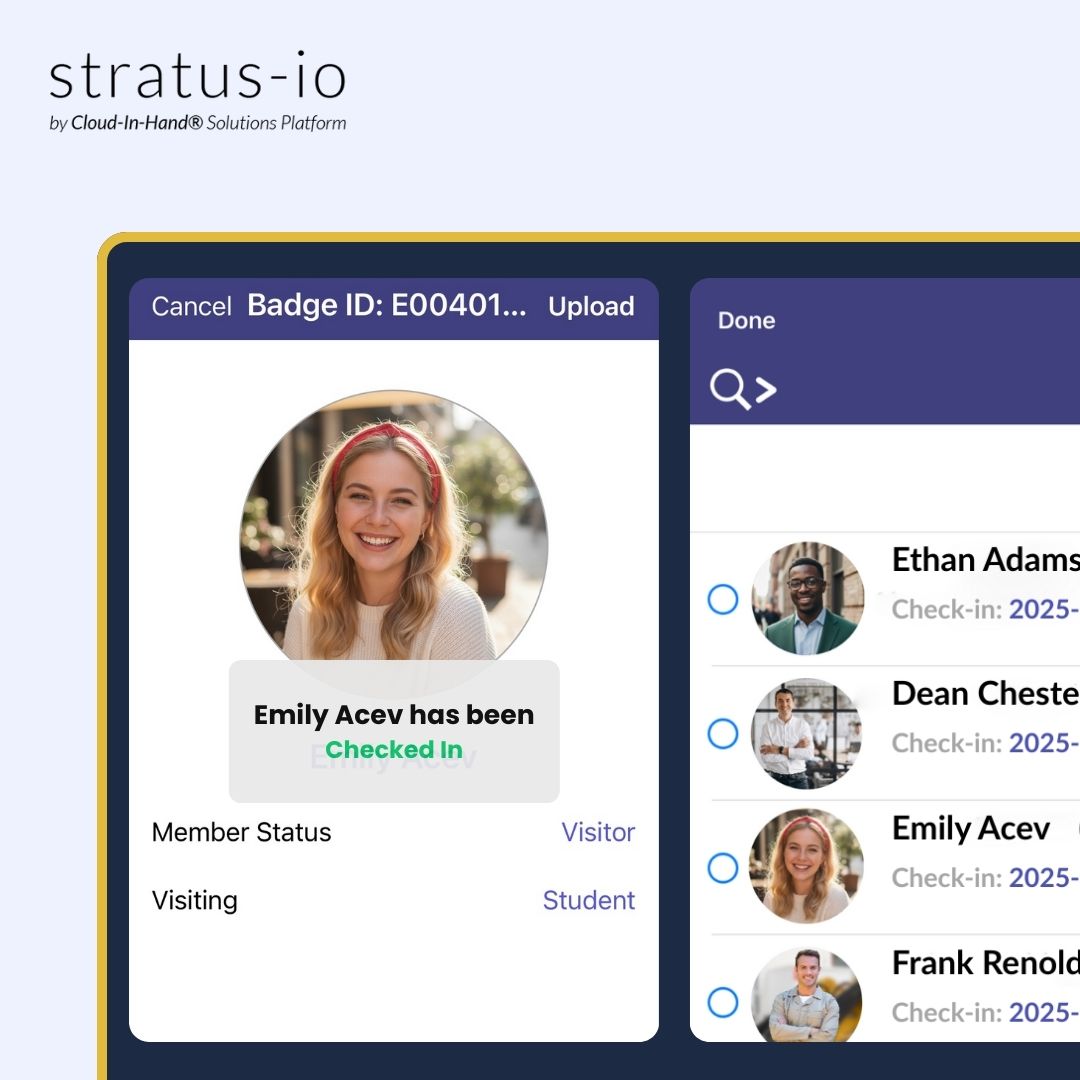Select Dean Chester radio circle
Viewport: 1080px width, 1080px height.
723,734
